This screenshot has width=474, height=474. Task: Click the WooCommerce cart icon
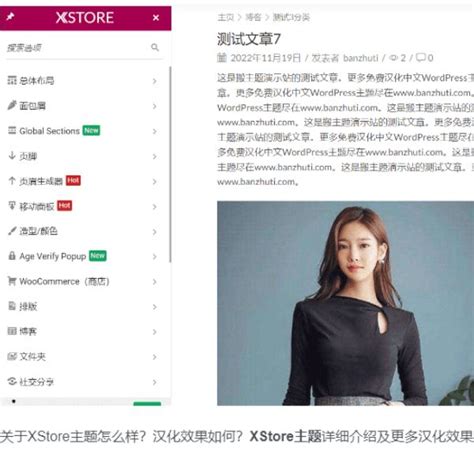coord(12,281)
